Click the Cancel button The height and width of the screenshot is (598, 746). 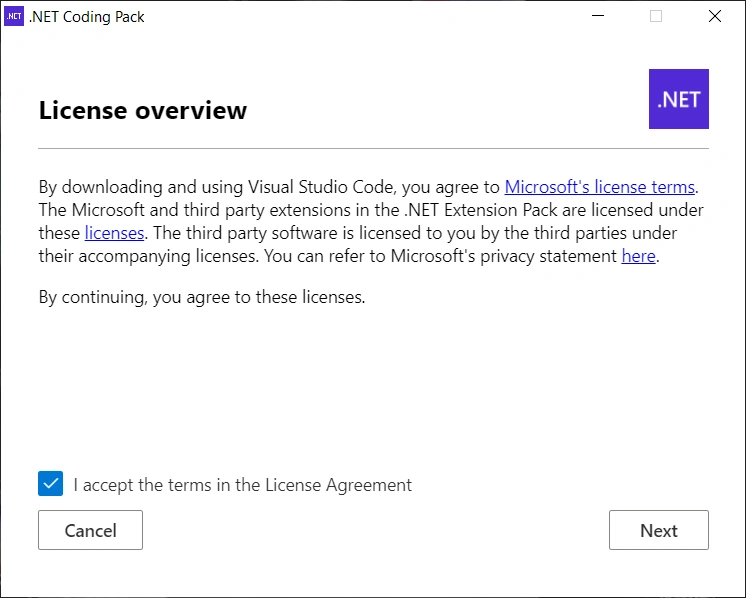point(90,530)
